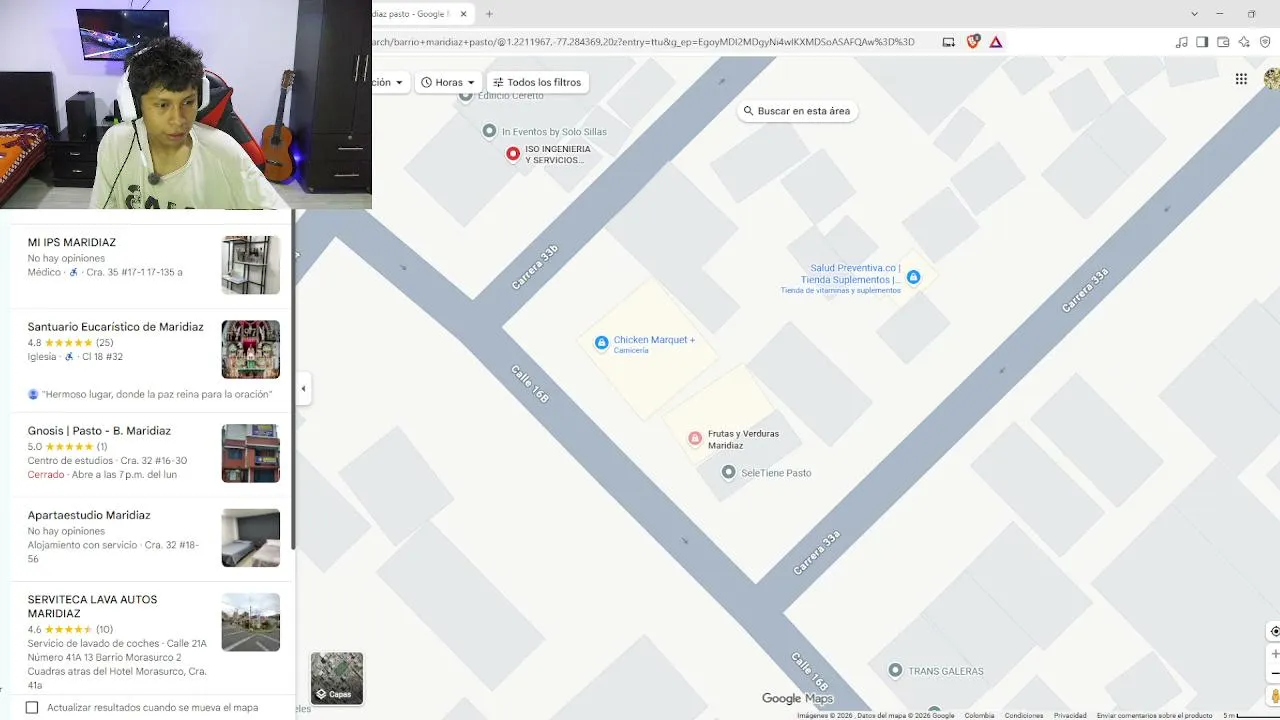View the Apartaestudio Maridiaz bedroom photo

pyautogui.click(x=251, y=538)
